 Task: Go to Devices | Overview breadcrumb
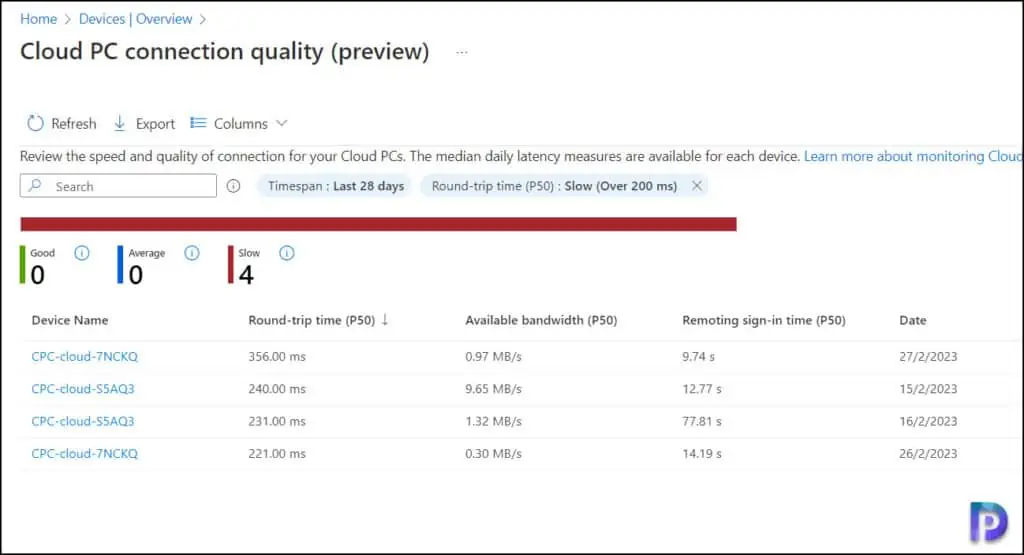[x=136, y=19]
